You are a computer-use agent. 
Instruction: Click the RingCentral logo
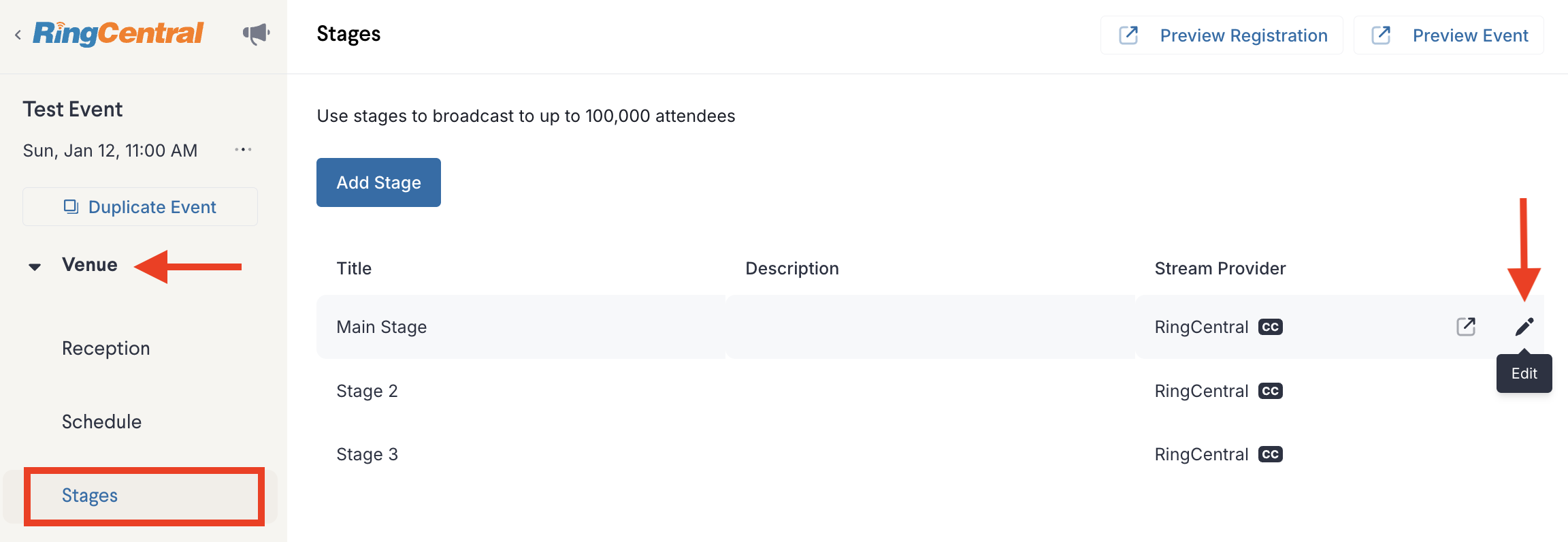coord(118,33)
